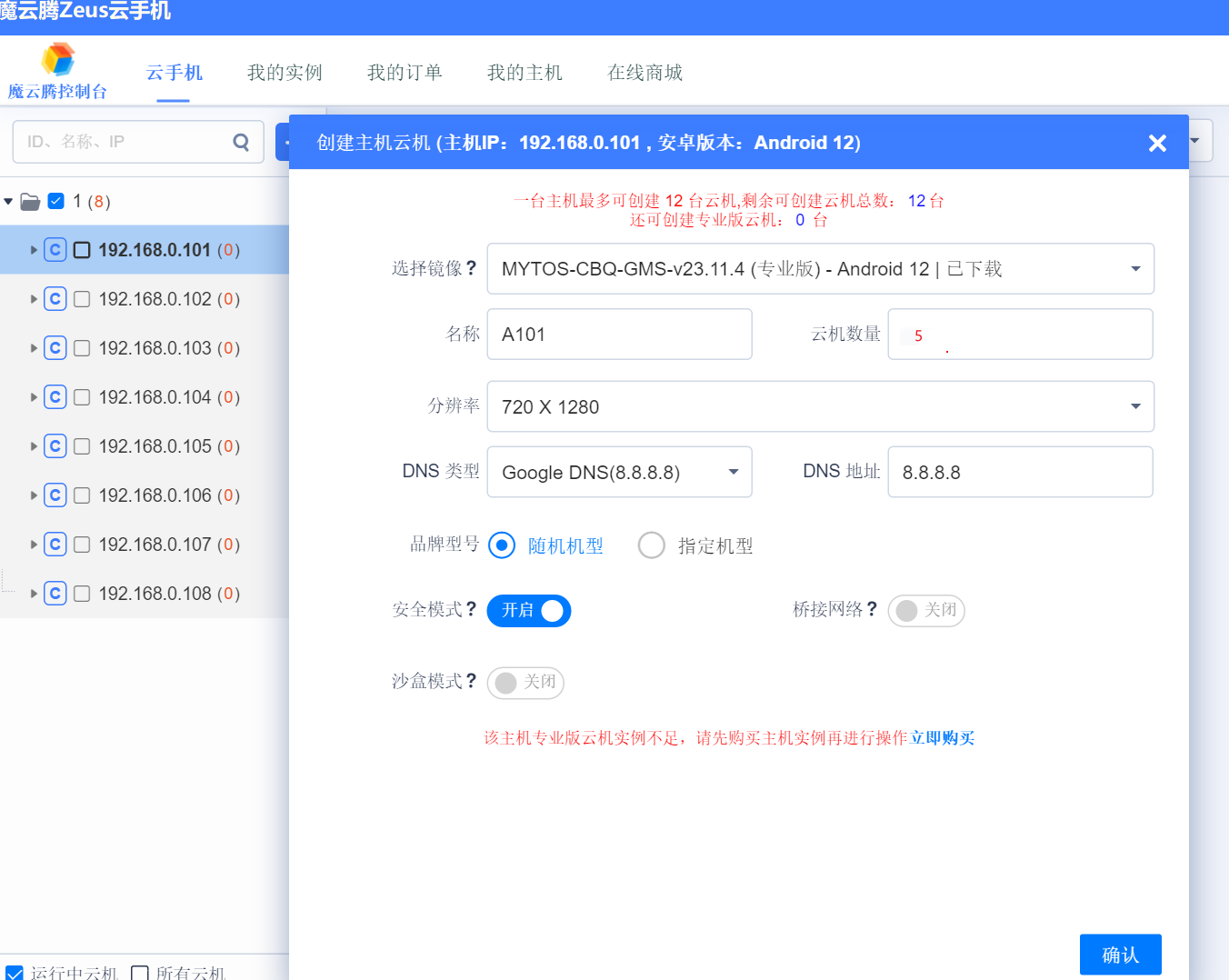Open the 分辨率 resolution dropdown
The image size is (1229, 980).
[820, 406]
